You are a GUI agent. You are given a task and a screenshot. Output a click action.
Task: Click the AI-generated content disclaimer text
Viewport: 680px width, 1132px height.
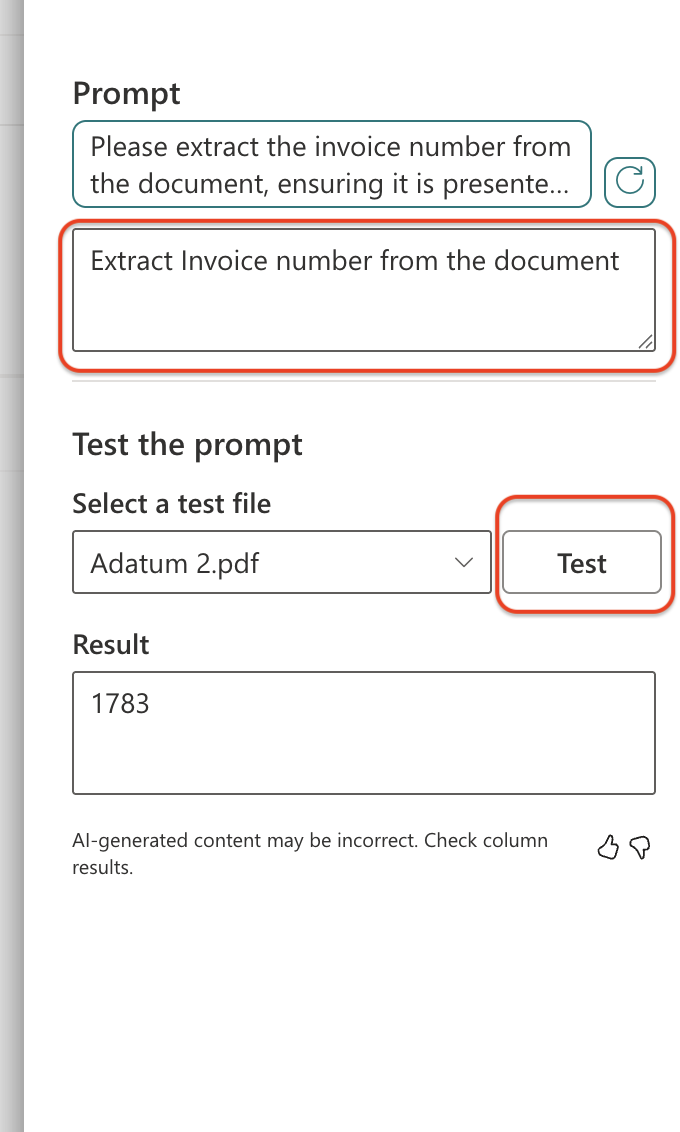[x=310, y=853]
